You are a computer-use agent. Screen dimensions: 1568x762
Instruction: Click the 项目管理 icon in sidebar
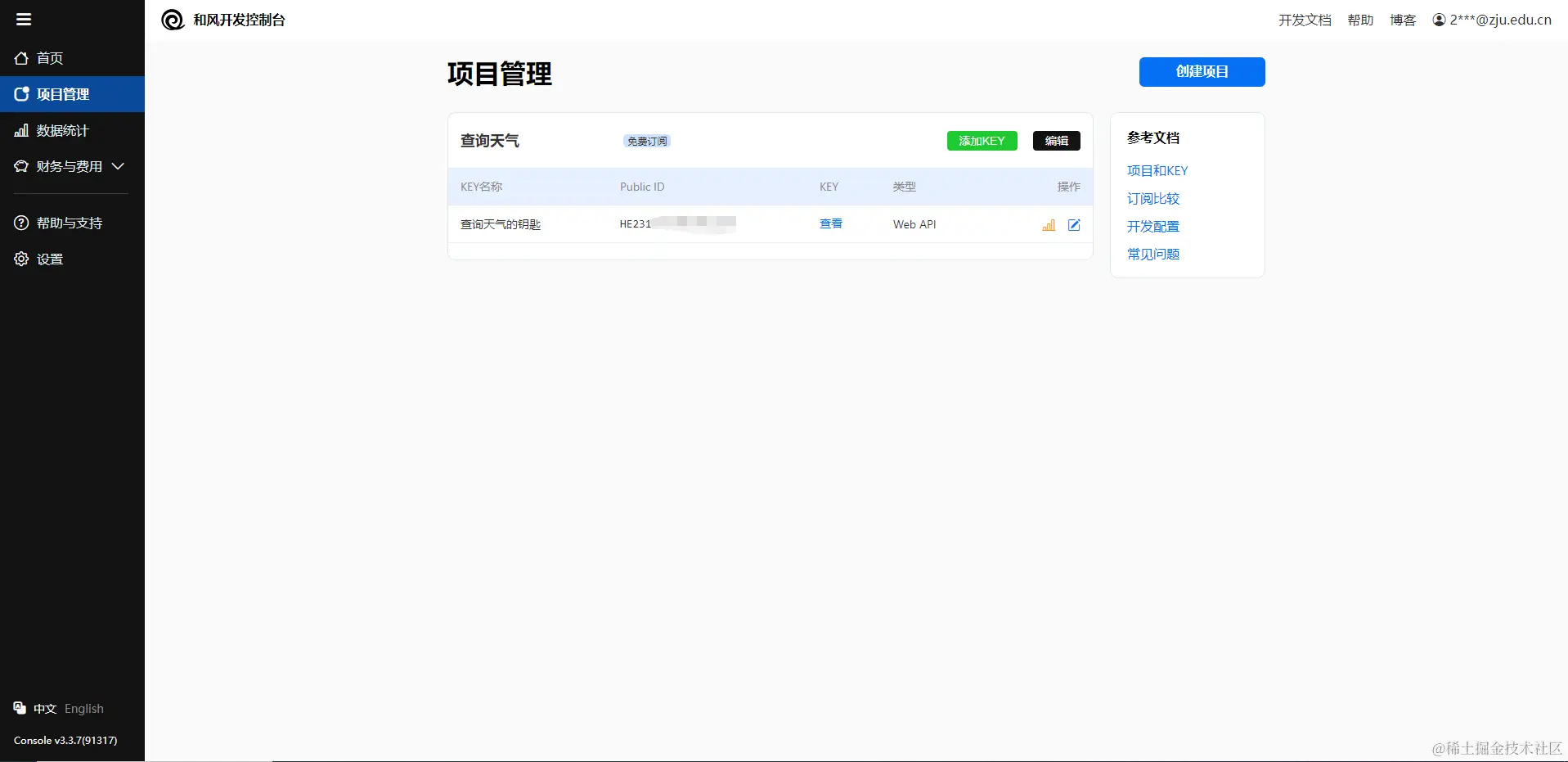21,94
